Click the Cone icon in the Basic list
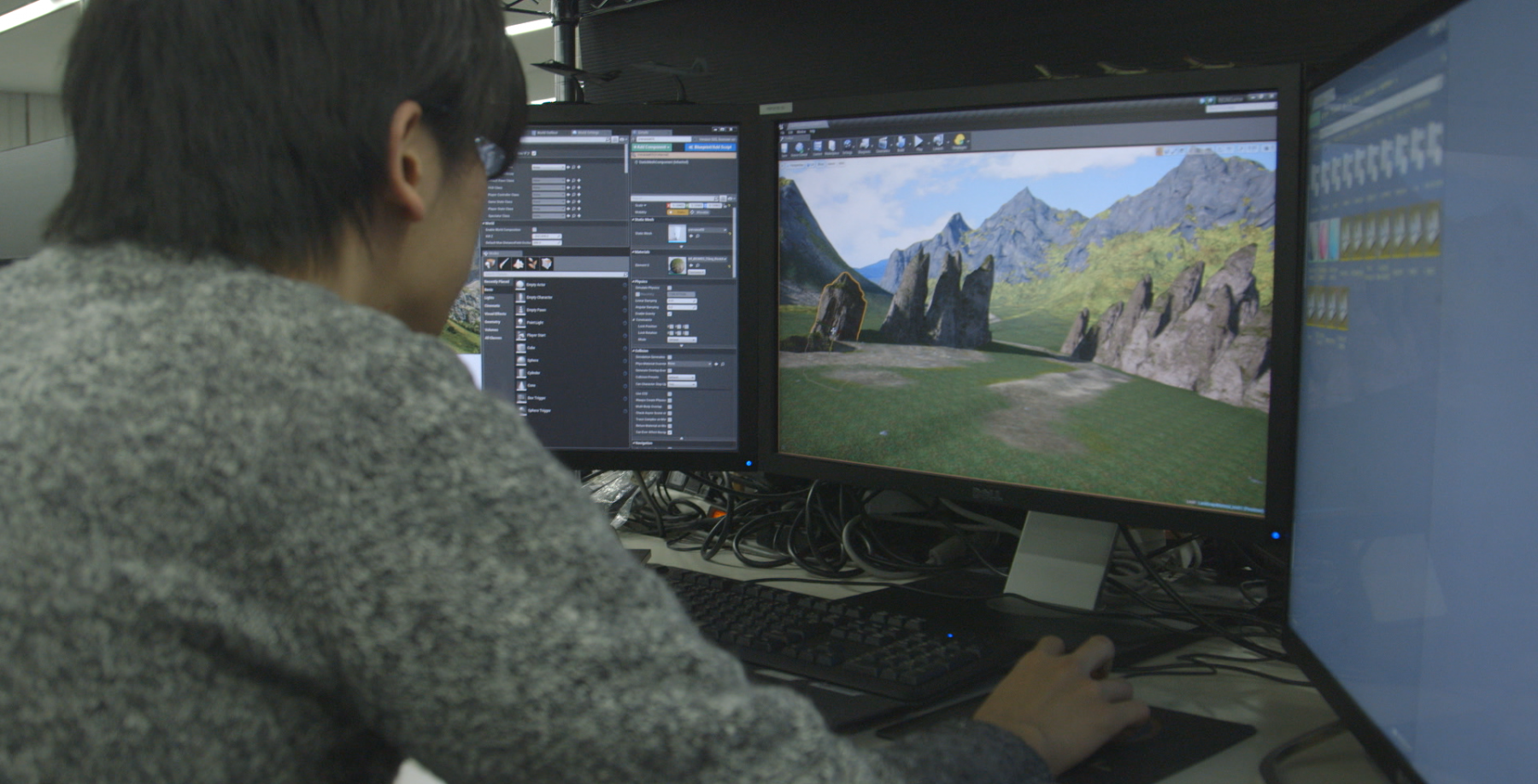The width and height of the screenshot is (1538, 784). [x=520, y=385]
